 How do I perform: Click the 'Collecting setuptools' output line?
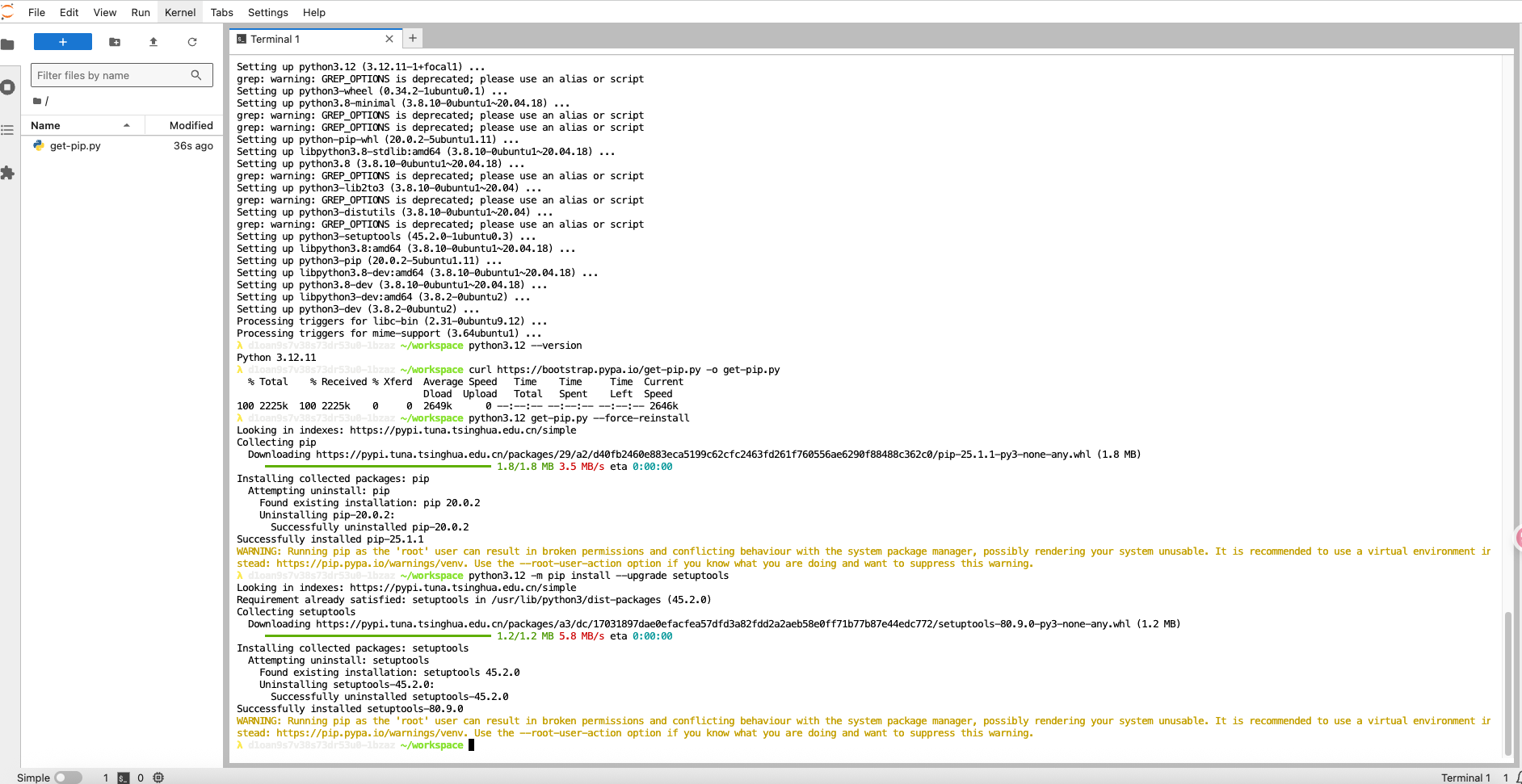click(296, 612)
